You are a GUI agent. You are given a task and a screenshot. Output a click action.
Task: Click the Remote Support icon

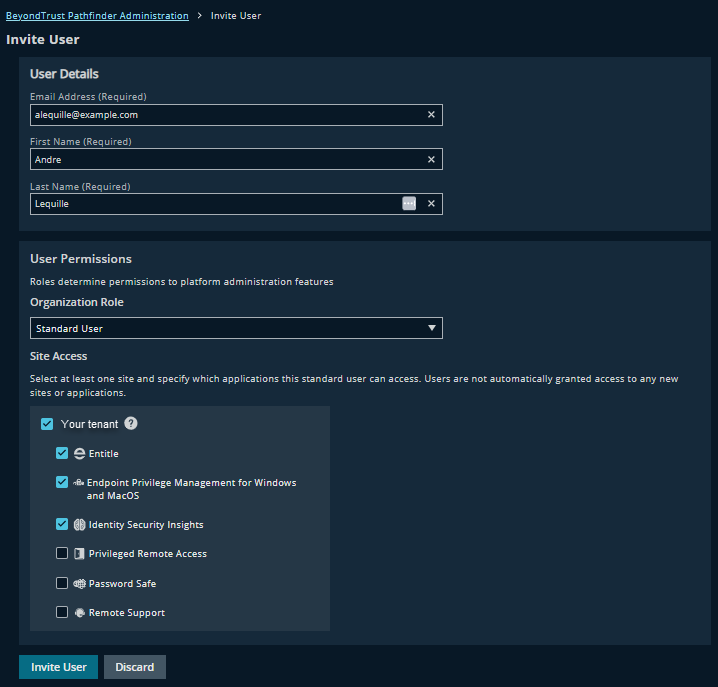tap(80, 613)
